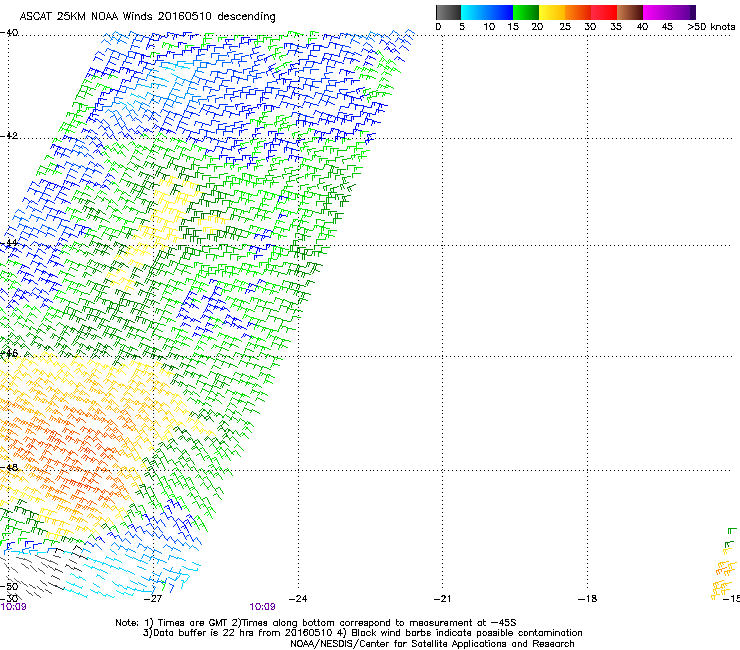Click the '-42' latitude label
This screenshot has width=740, height=650.
pos(9,135)
